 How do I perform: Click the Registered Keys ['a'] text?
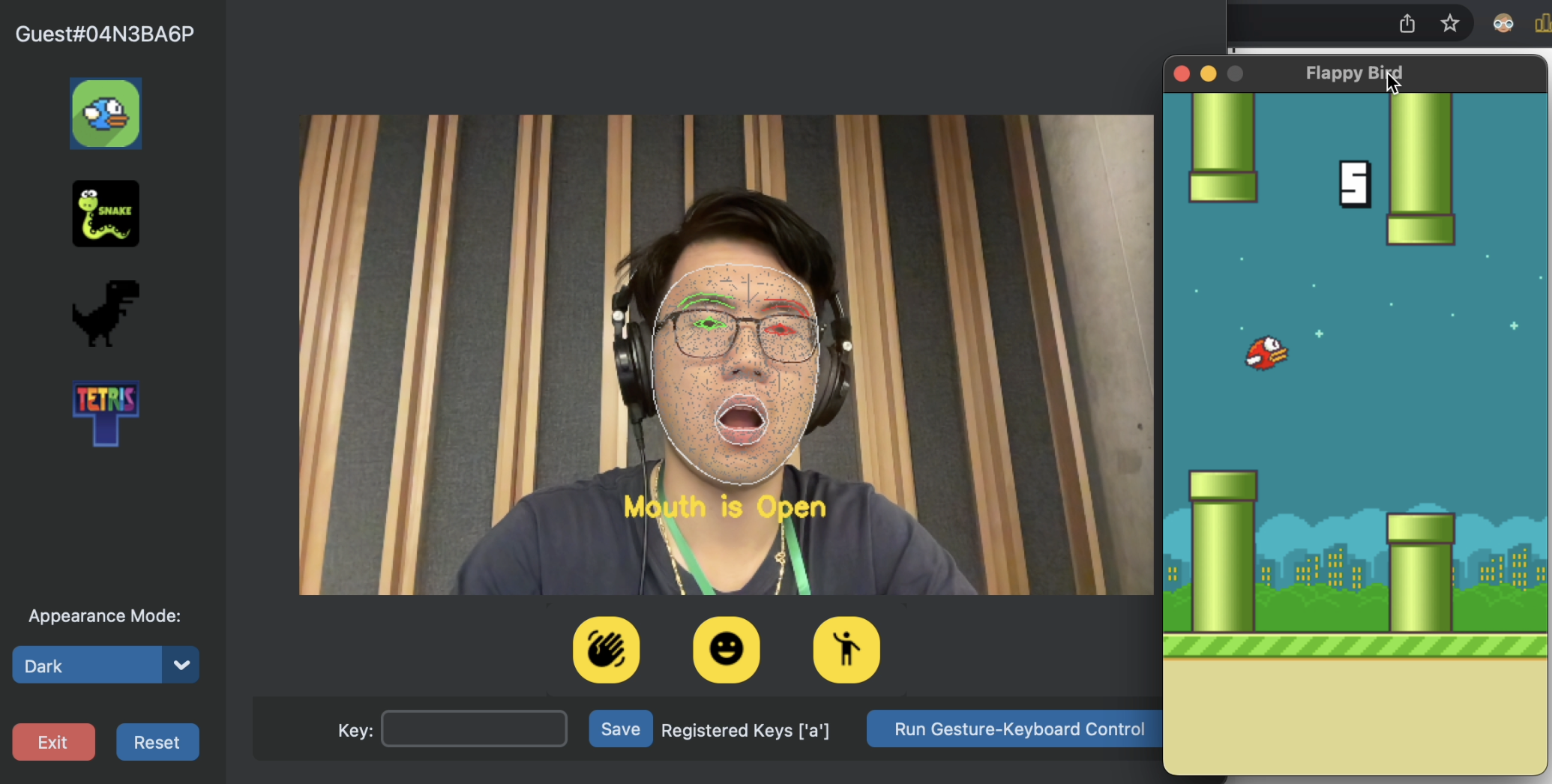(x=745, y=731)
